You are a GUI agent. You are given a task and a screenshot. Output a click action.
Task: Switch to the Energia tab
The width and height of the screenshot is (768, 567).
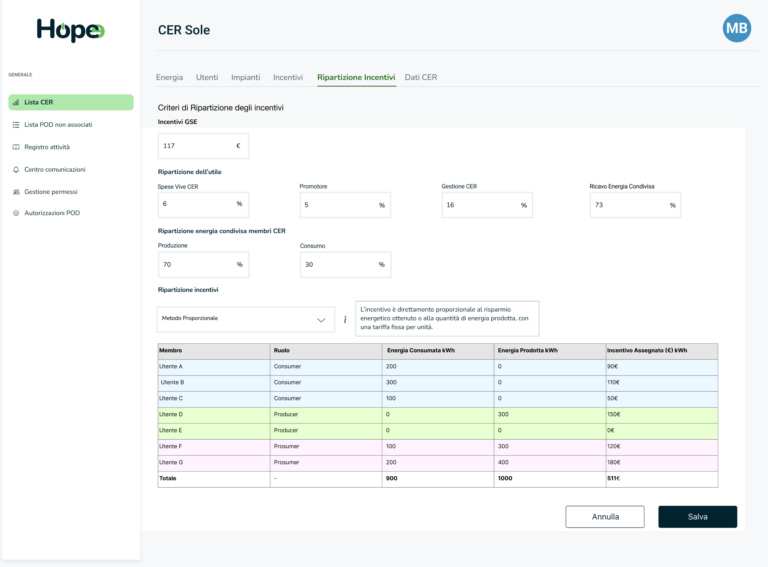[x=169, y=77]
